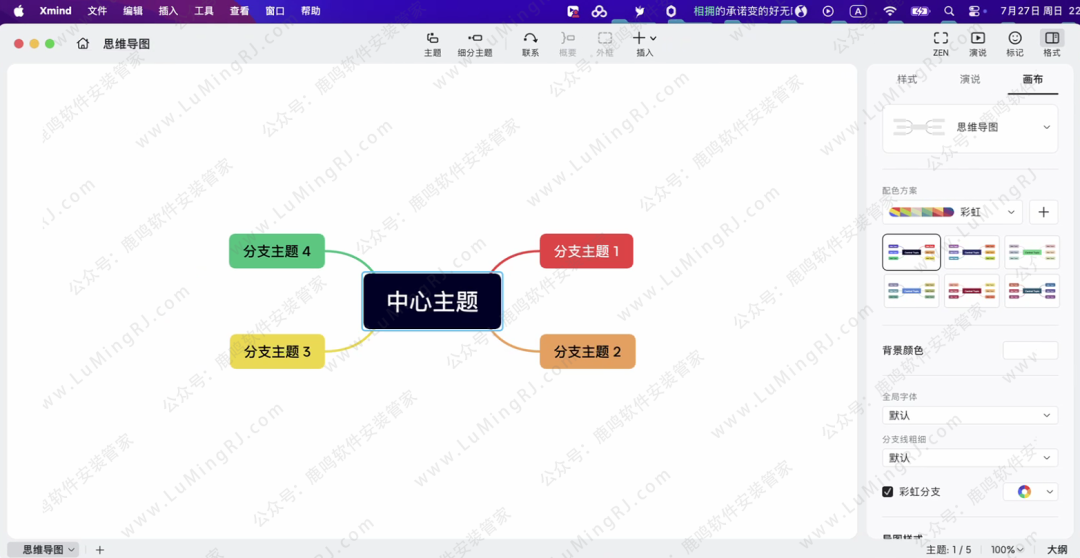This screenshot has width=1080, height=558.
Task: Insert a subtopic using 细分主题
Action: (475, 44)
